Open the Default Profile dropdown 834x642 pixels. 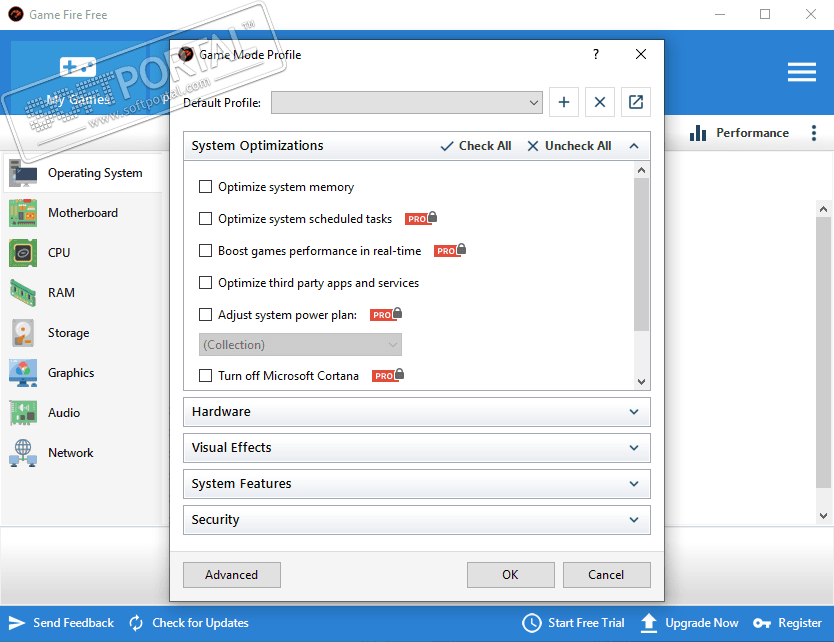(x=406, y=103)
